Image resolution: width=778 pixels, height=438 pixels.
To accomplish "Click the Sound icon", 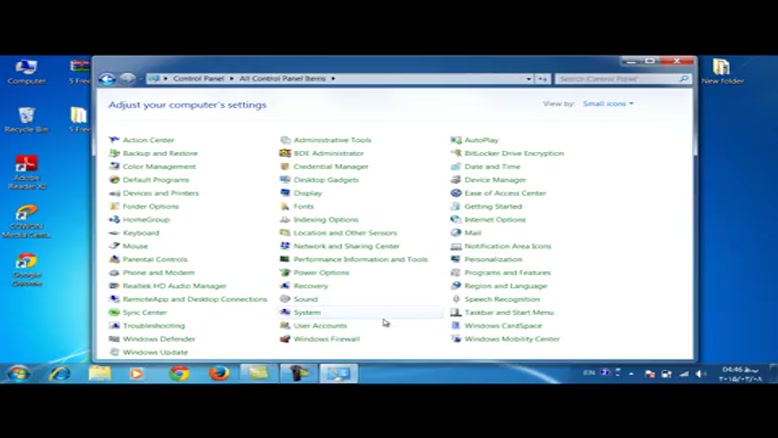I will point(285,299).
